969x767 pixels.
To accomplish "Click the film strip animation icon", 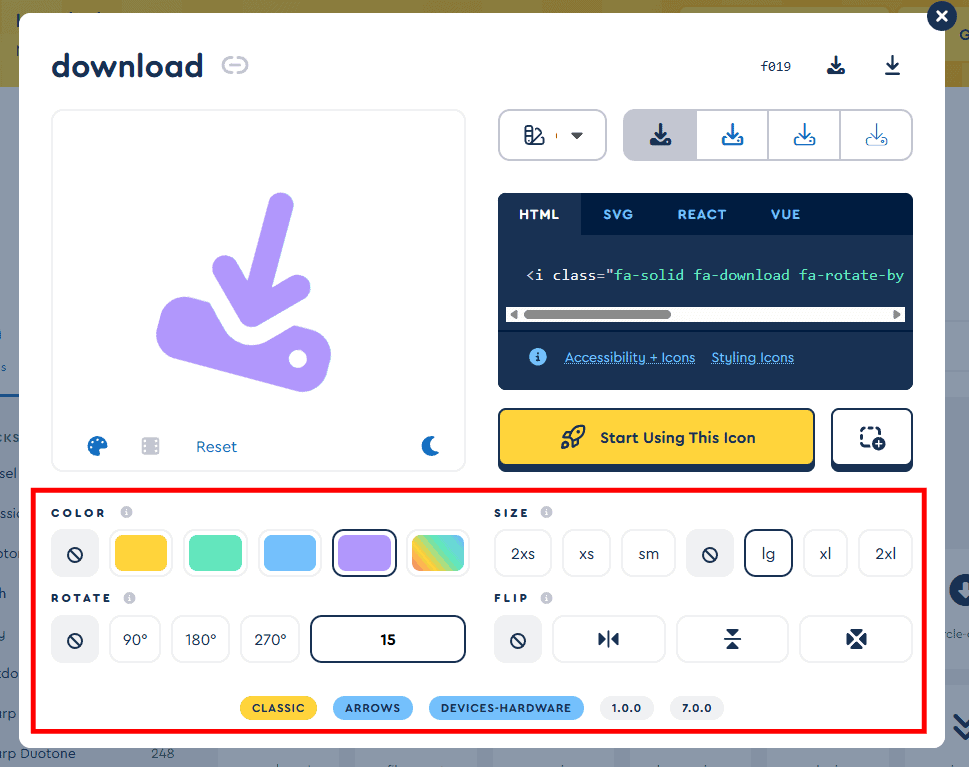I will pos(150,446).
